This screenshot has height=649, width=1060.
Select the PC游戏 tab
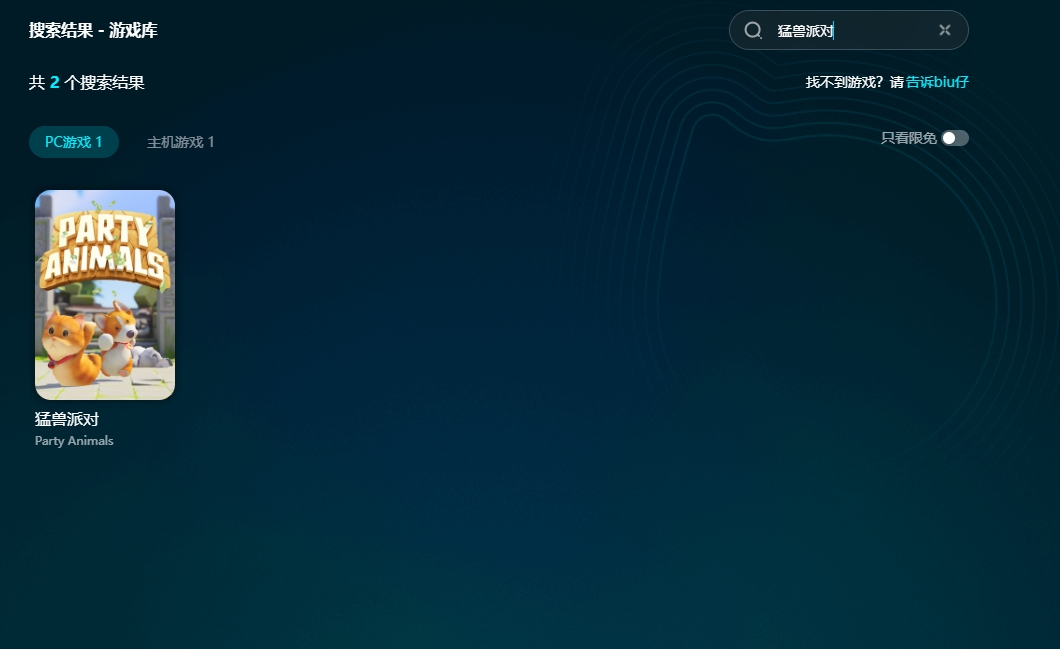point(73,142)
